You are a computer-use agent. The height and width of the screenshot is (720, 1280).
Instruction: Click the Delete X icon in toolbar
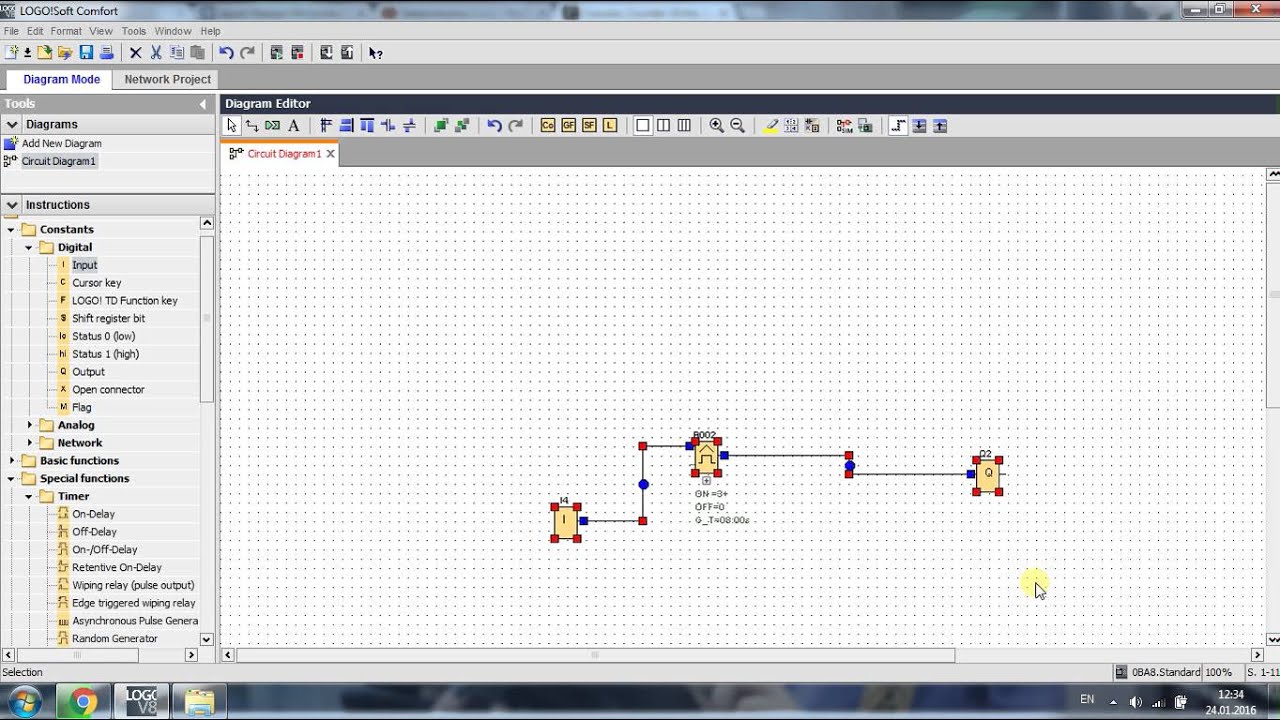pos(136,52)
